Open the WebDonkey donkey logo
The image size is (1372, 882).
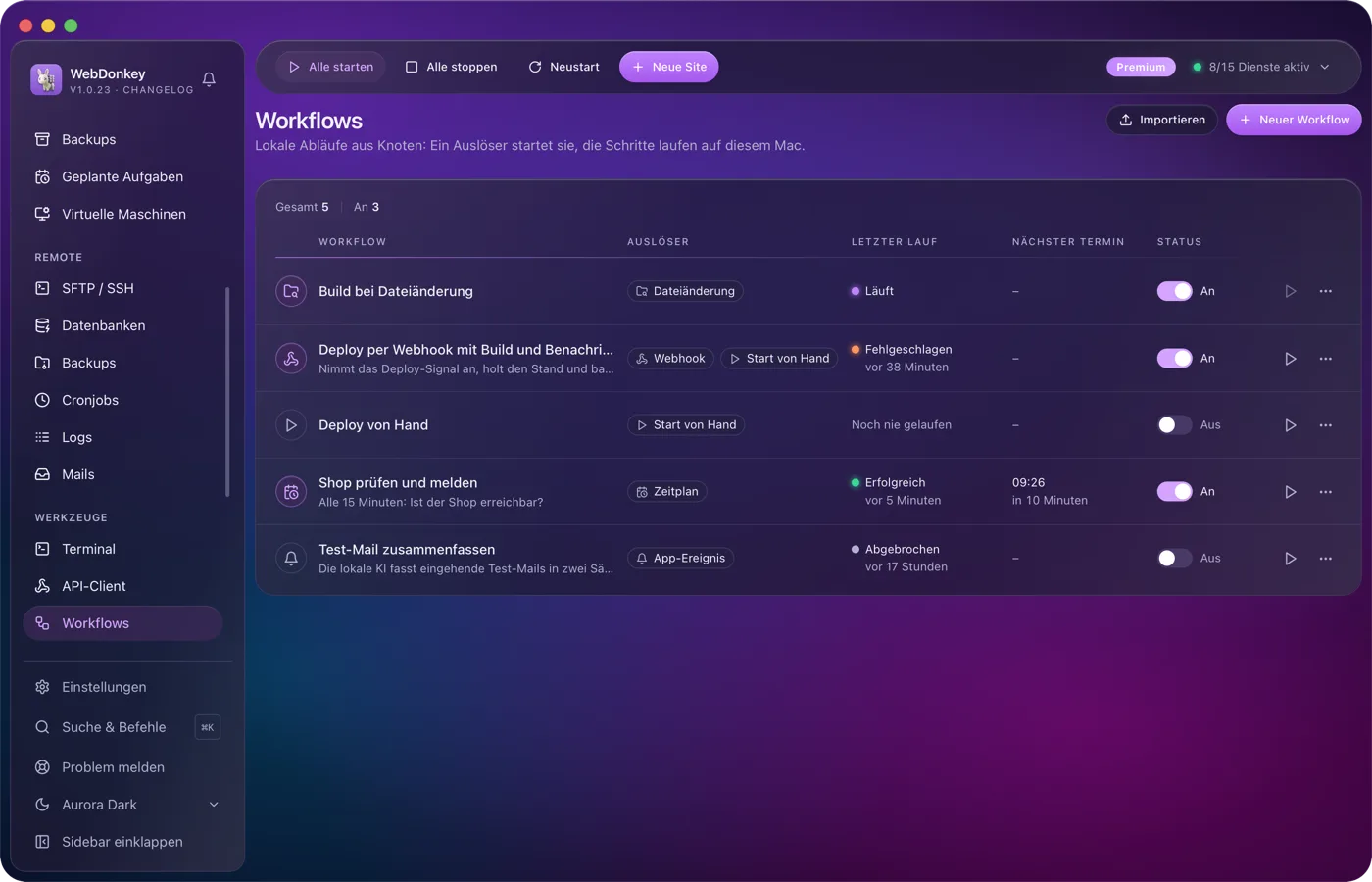pyautogui.click(x=46, y=79)
